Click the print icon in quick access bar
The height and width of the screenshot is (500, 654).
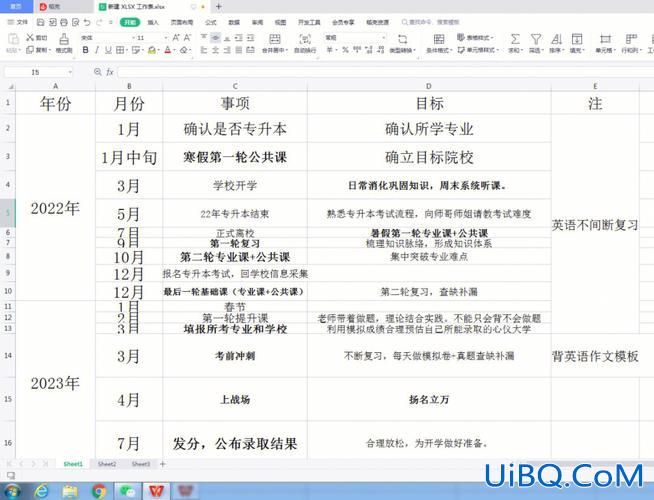coord(64,22)
